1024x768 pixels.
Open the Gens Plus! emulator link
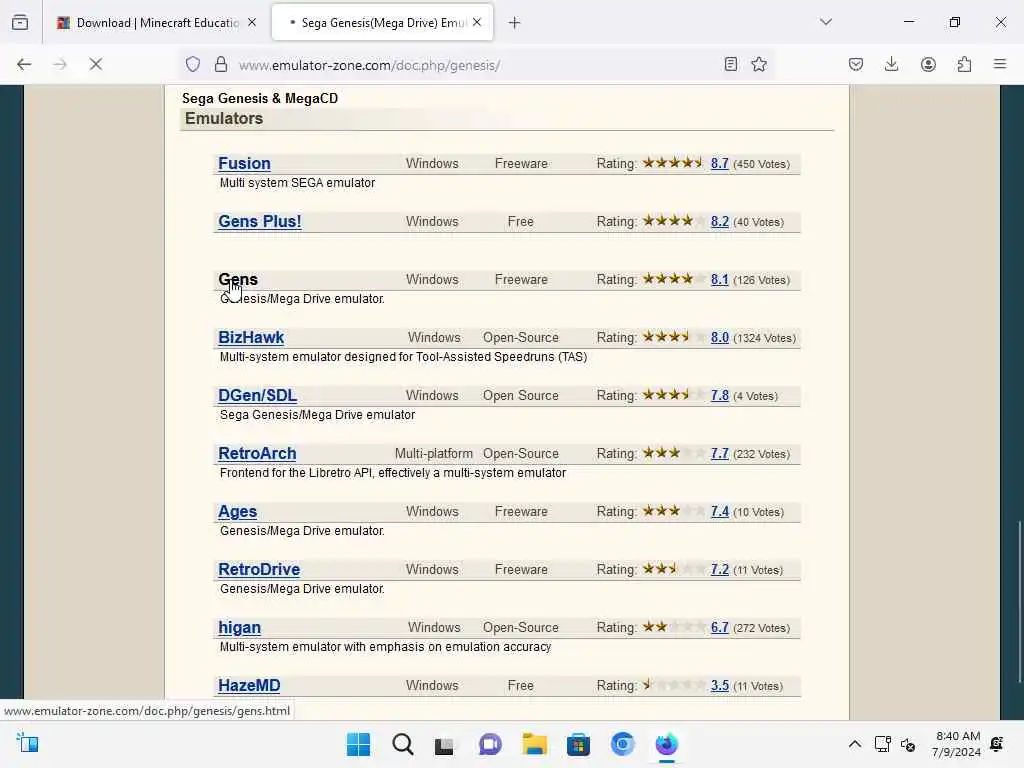click(260, 221)
